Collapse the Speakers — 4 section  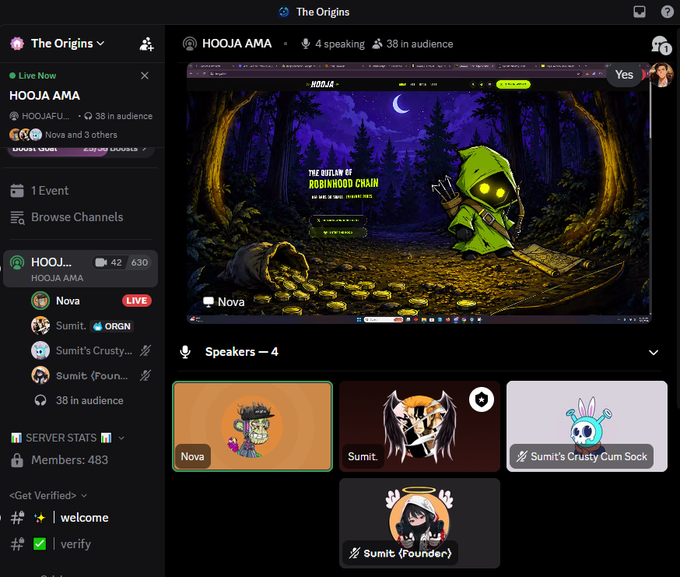[653, 352]
